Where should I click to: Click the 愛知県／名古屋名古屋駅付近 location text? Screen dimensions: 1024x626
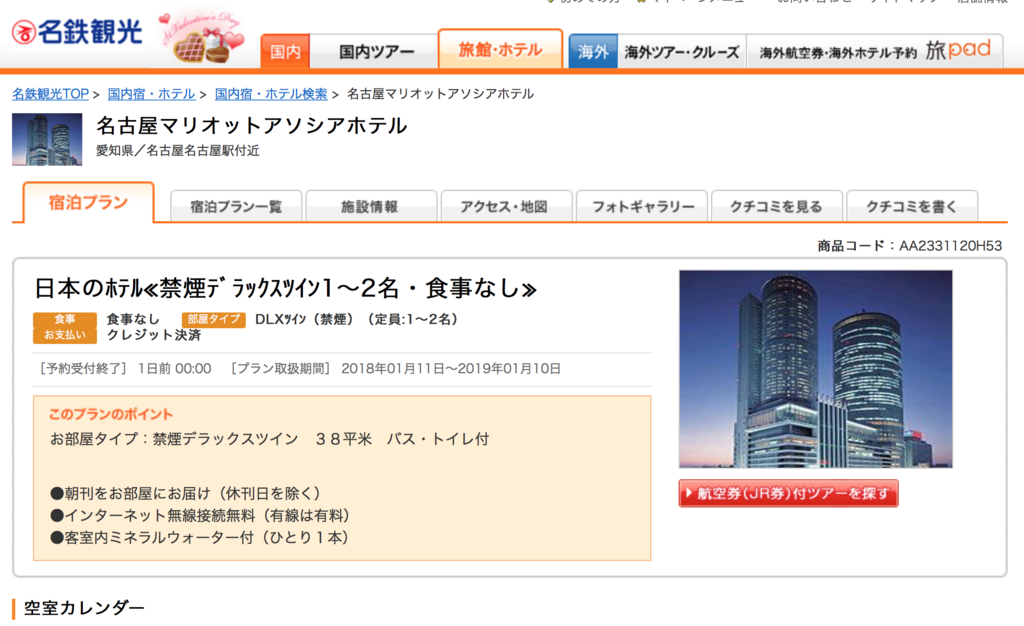point(178,151)
